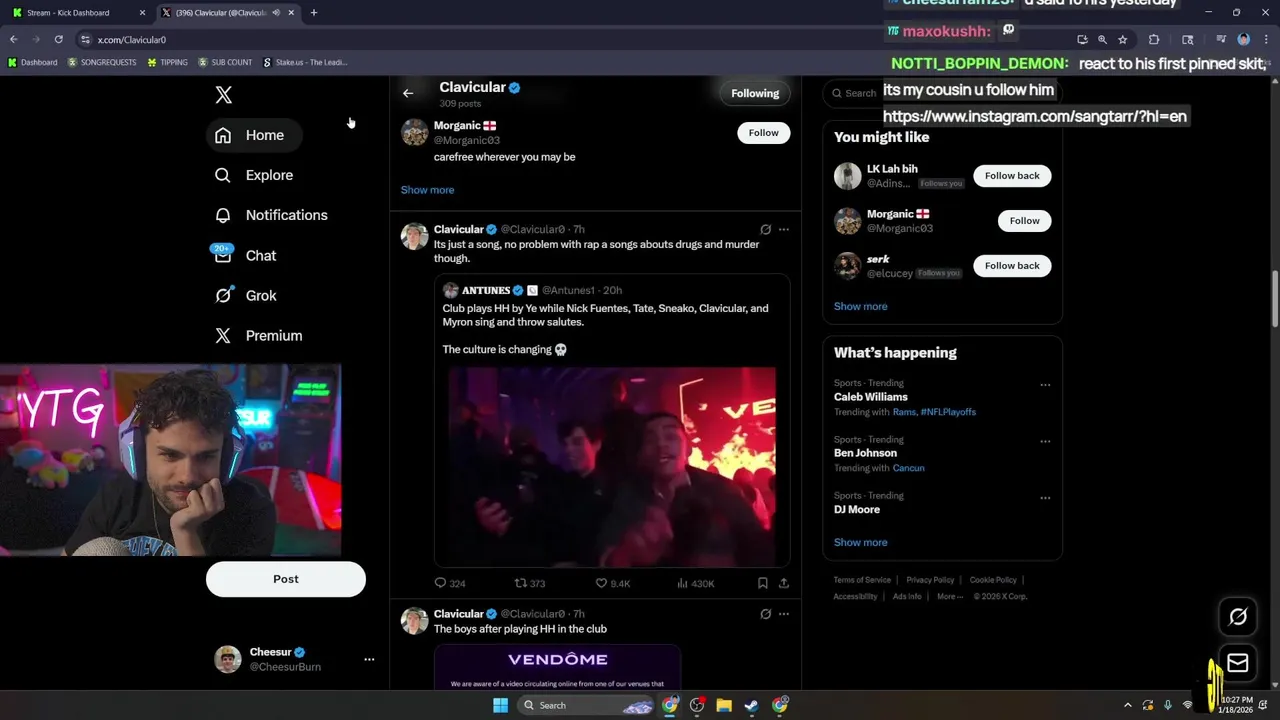The height and width of the screenshot is (720, 1280).
Task: Open floating Grok button
Action: pyautogui.click(x=1238, y=617)
